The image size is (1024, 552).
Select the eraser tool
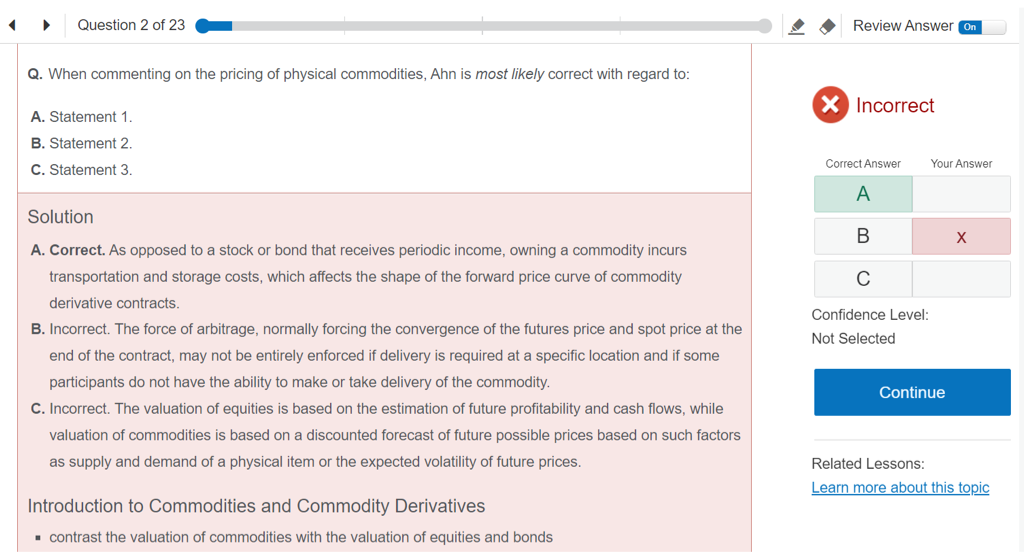[x=827, y=26]
